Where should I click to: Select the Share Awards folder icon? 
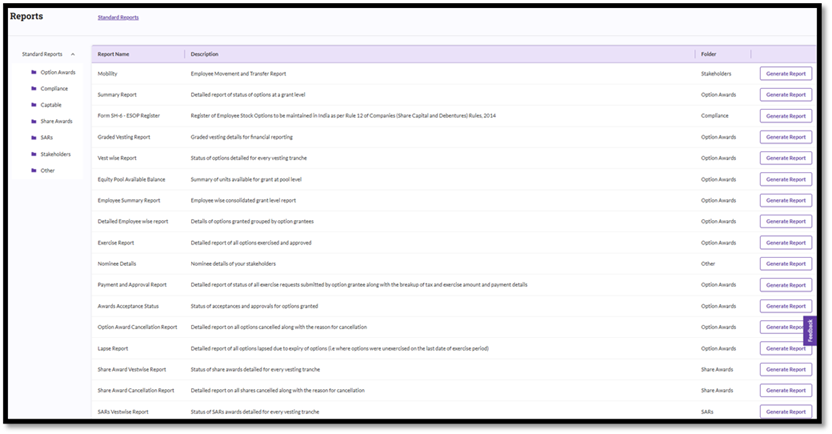coord(34,121)
